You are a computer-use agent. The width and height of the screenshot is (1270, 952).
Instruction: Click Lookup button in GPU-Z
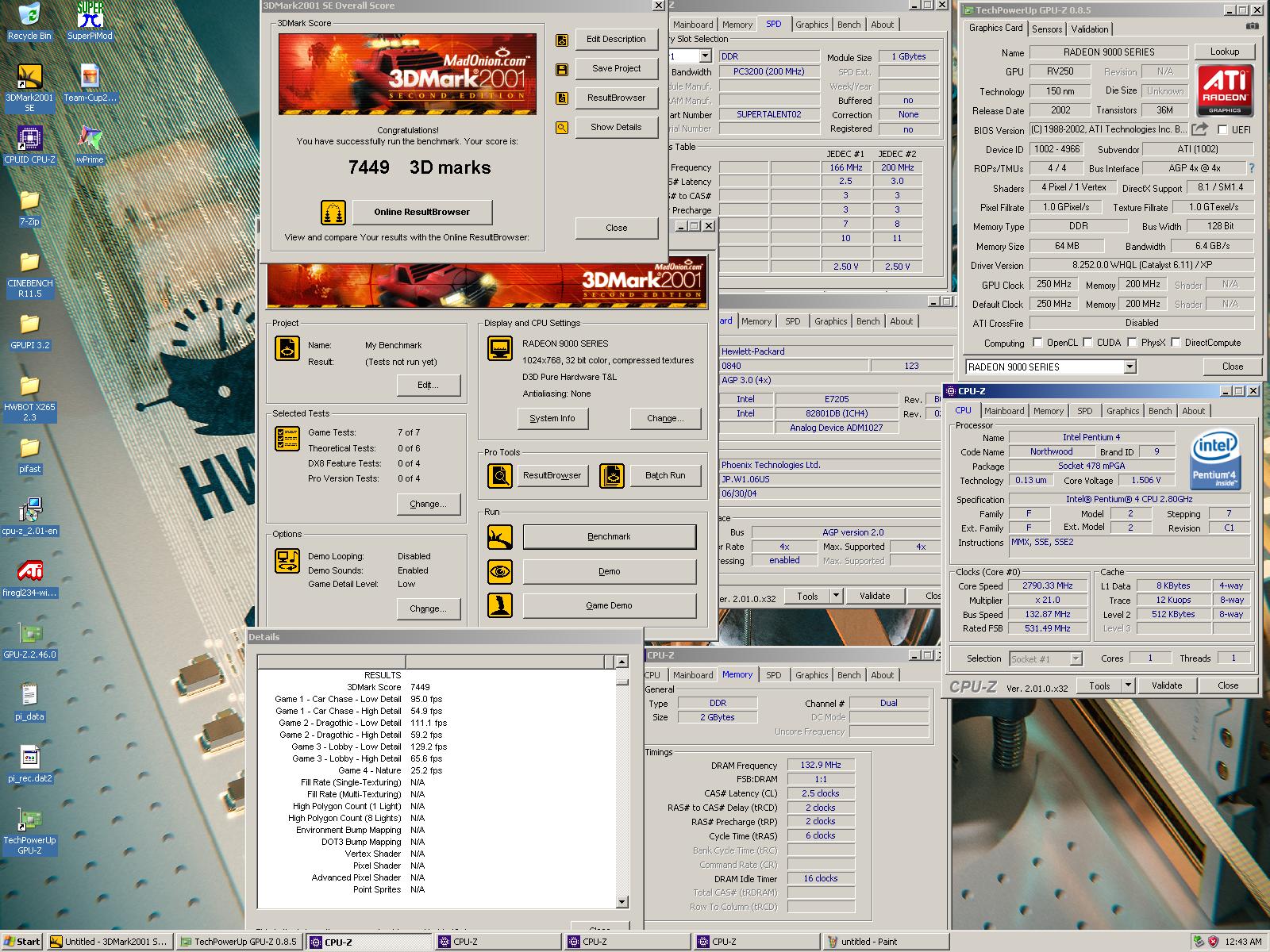pyautogui.click(x=1225, y=52)
